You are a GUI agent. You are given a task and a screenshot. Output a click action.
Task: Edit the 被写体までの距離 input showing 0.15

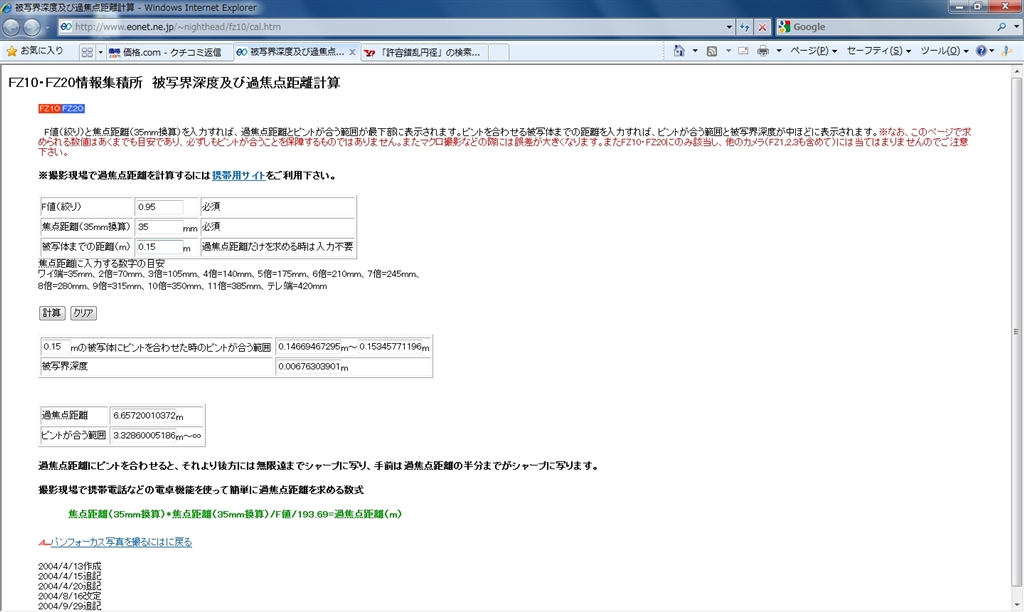159,246
